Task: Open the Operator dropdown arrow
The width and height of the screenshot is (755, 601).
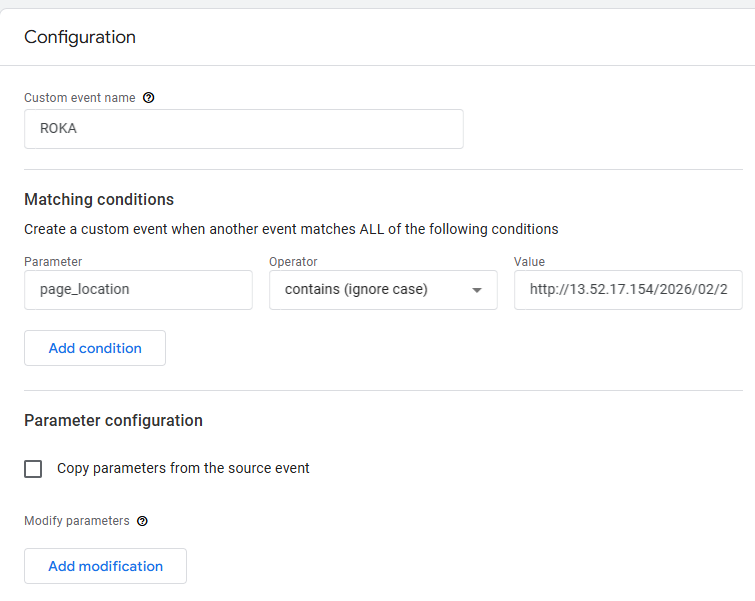Action: click(x=477, y=290)
